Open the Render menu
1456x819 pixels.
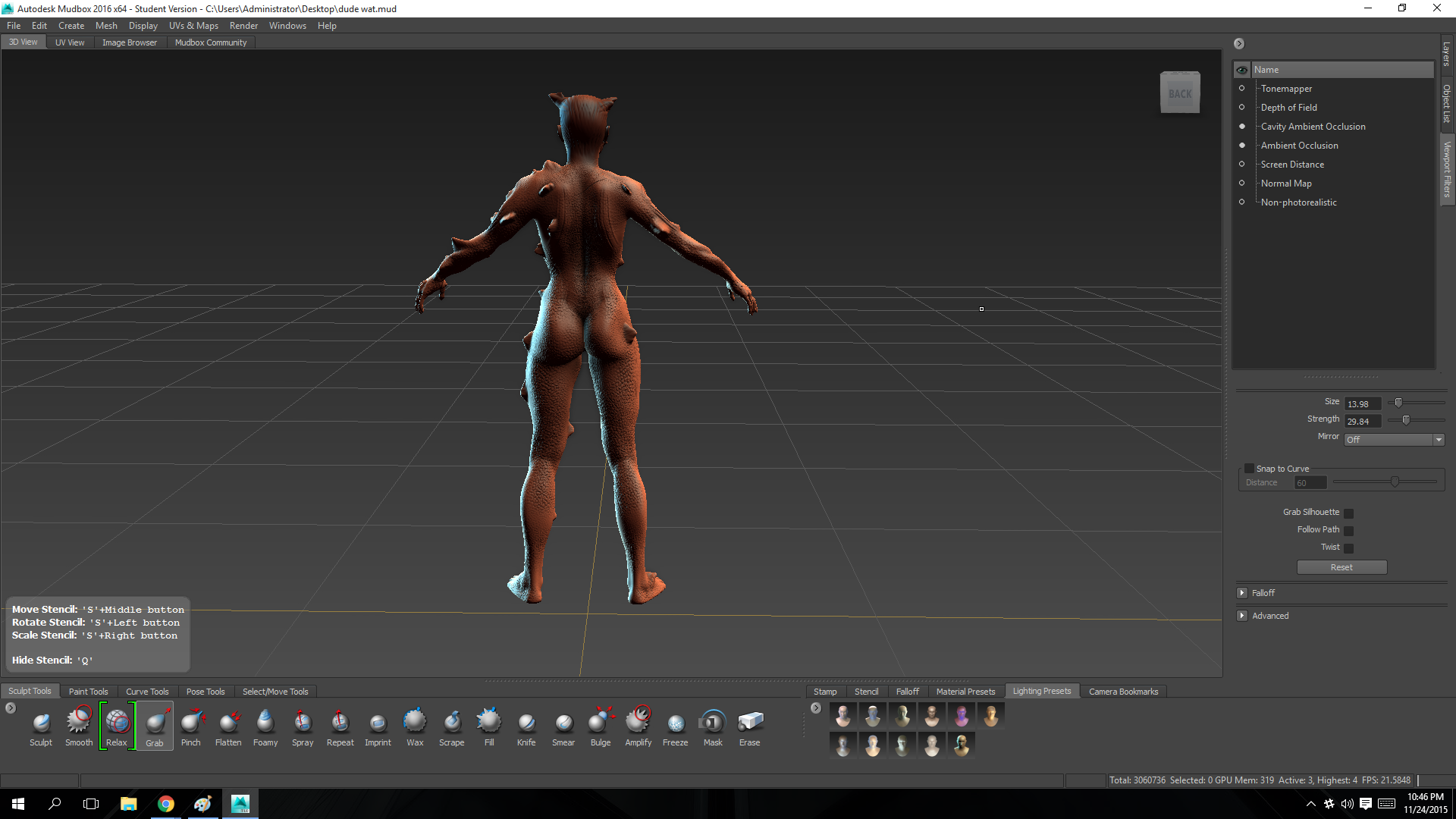click(x=243, y=26)
